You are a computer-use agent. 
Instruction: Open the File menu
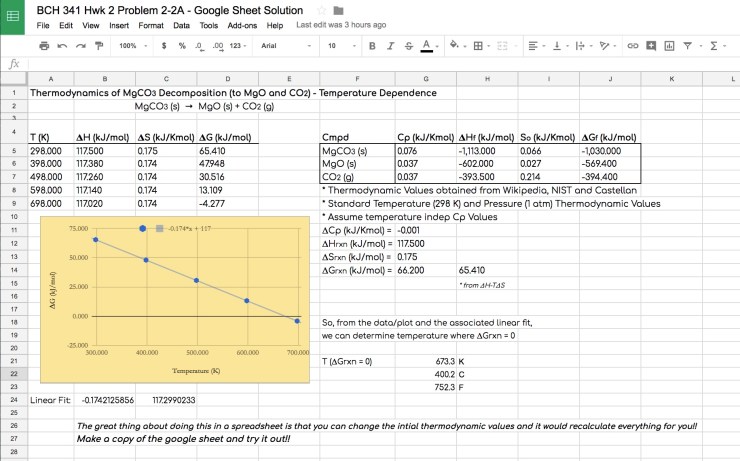click(43, 25)
